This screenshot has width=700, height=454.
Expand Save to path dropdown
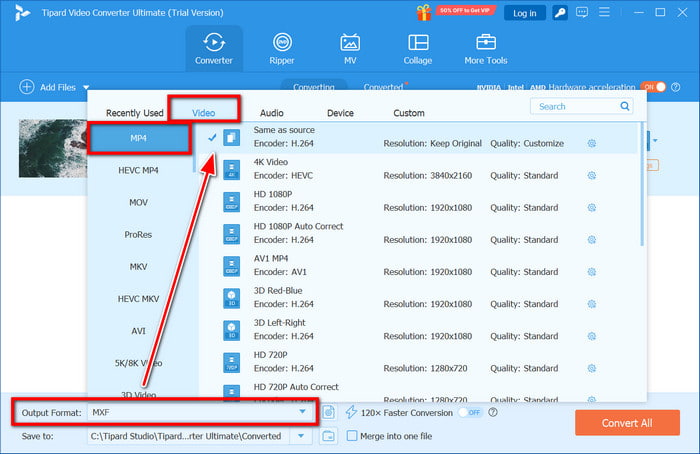coord(301,436)
